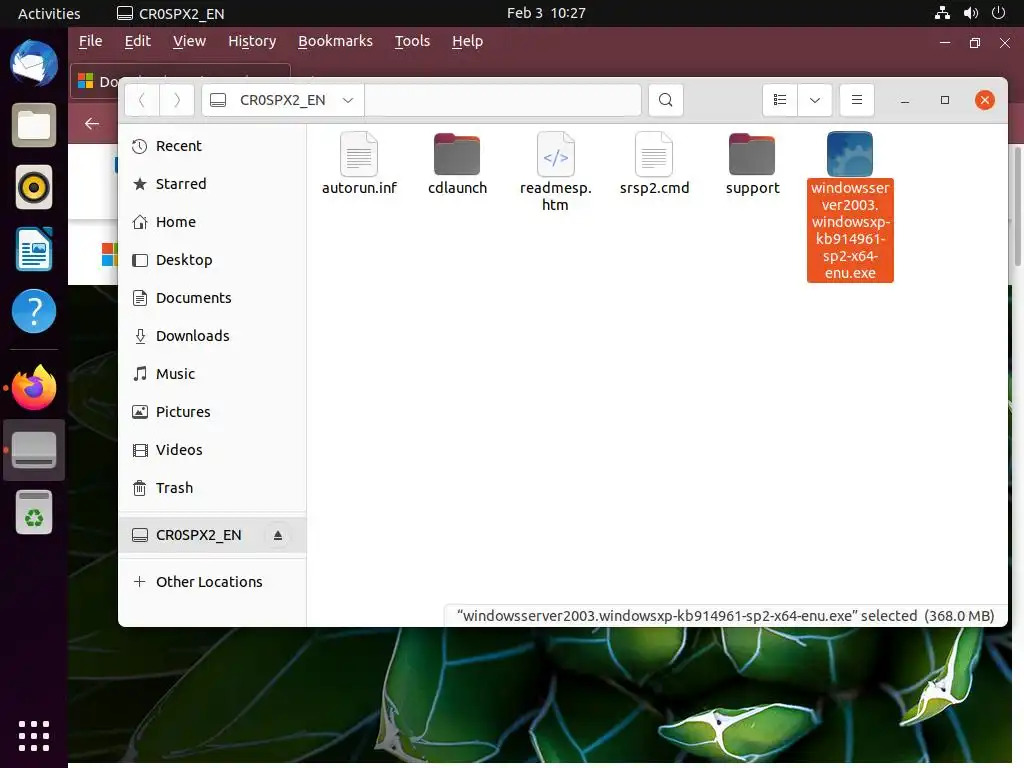
Task: Open Trash from the dock
Action: 34,512
